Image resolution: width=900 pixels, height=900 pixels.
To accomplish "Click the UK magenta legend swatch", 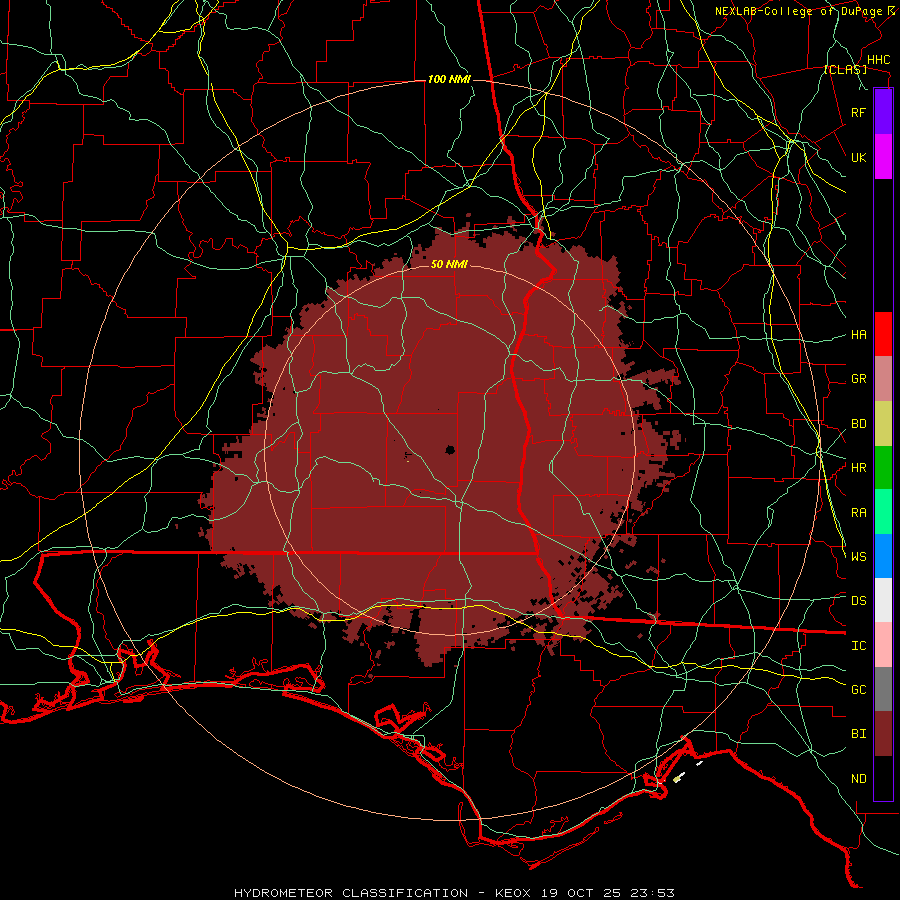I will pos(883,157).
